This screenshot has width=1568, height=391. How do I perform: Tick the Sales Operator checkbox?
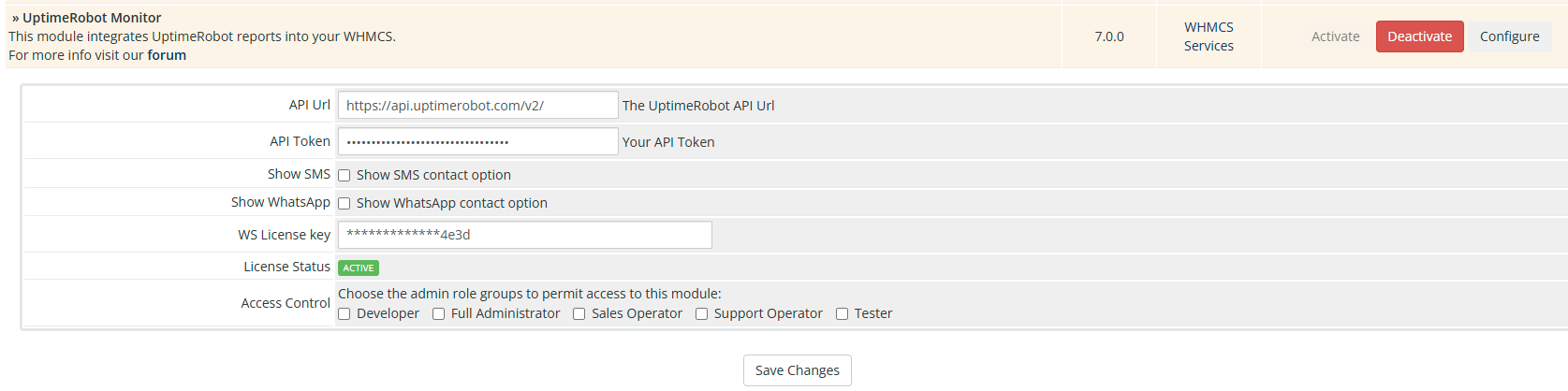coord(579,313)
